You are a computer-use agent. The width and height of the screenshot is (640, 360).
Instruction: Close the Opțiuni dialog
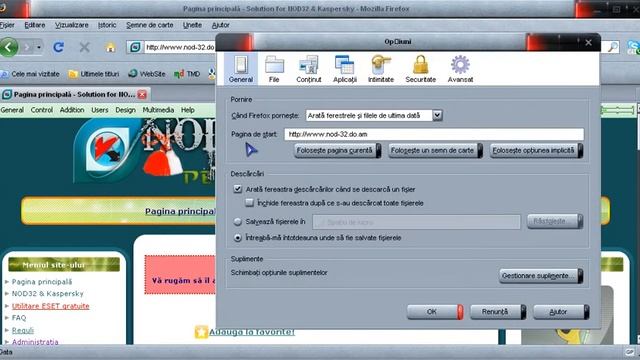click(588, 42)
